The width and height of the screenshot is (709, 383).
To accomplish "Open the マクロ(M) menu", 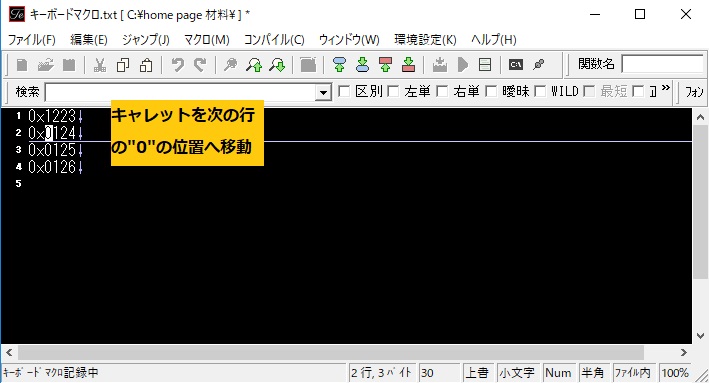I will tap(207, 40).
